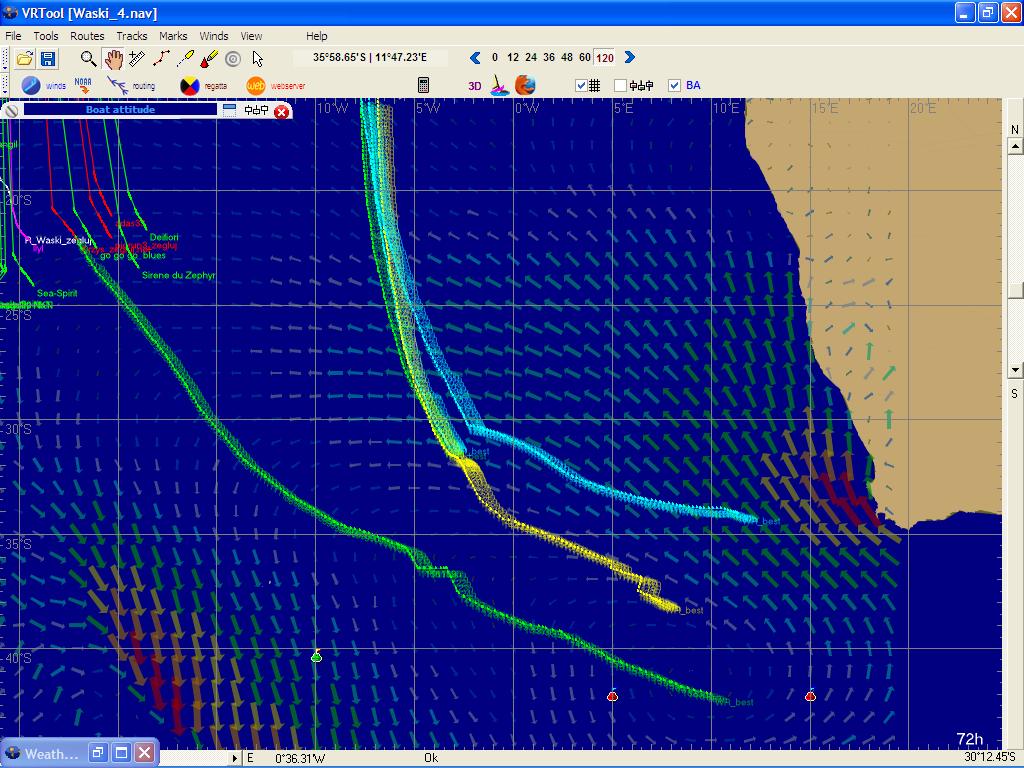This screenshot has height=768, width=1024.
Task: Open the regatta flag icon
Action: pyautogui.click(x=189, y=86)
